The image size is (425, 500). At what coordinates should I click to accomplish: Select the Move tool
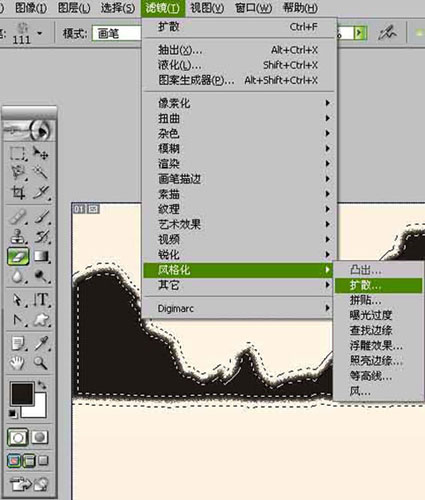(x=40, y=153)
